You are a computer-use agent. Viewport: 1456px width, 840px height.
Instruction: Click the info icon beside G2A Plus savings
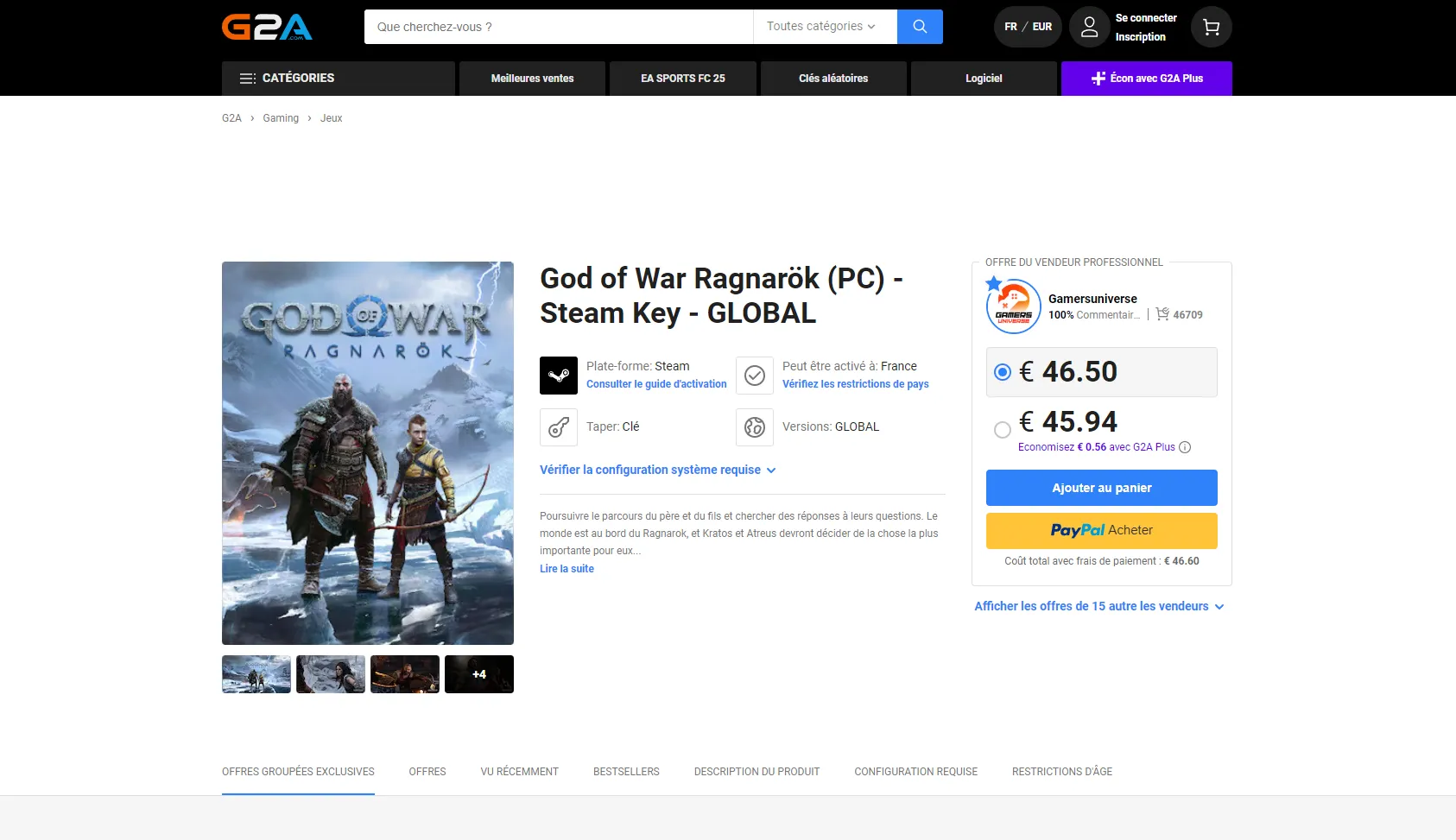(1185, 447)
